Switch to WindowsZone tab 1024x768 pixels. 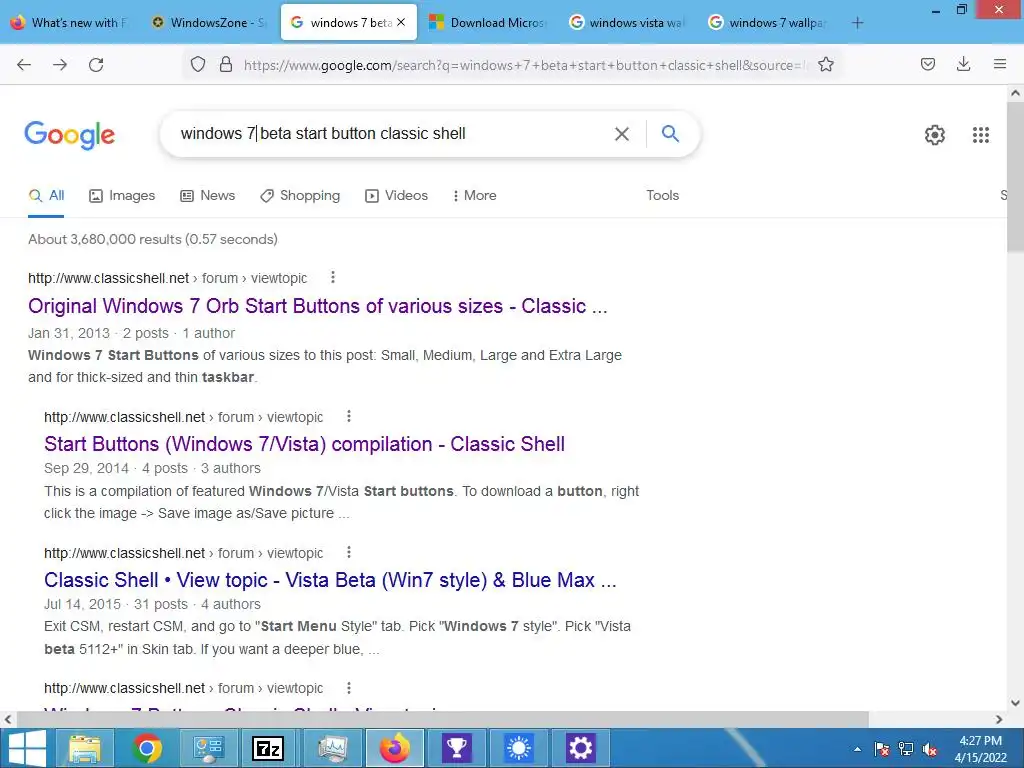[208, 22]
